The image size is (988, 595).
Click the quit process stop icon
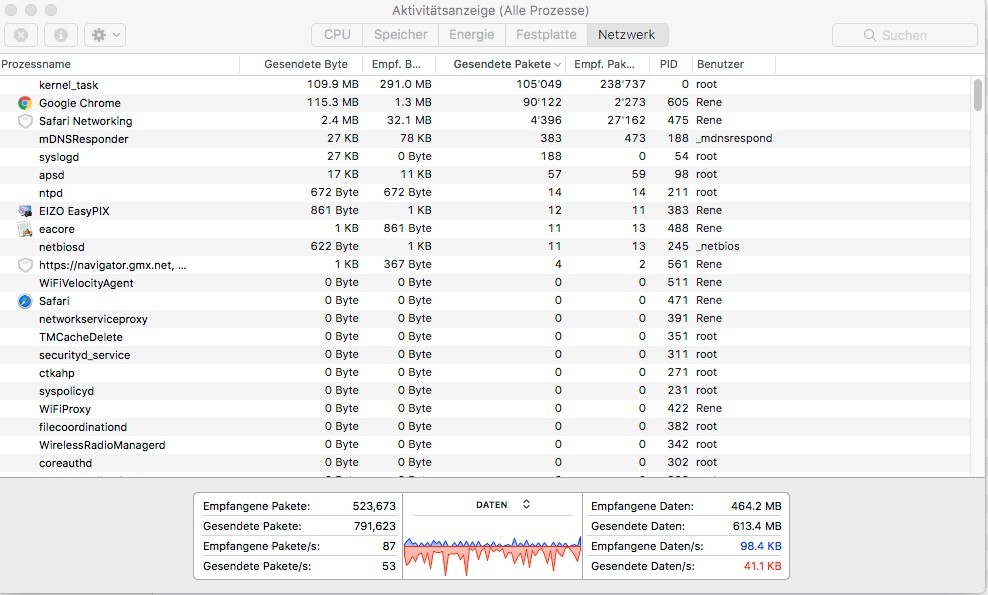pos(21,35)
